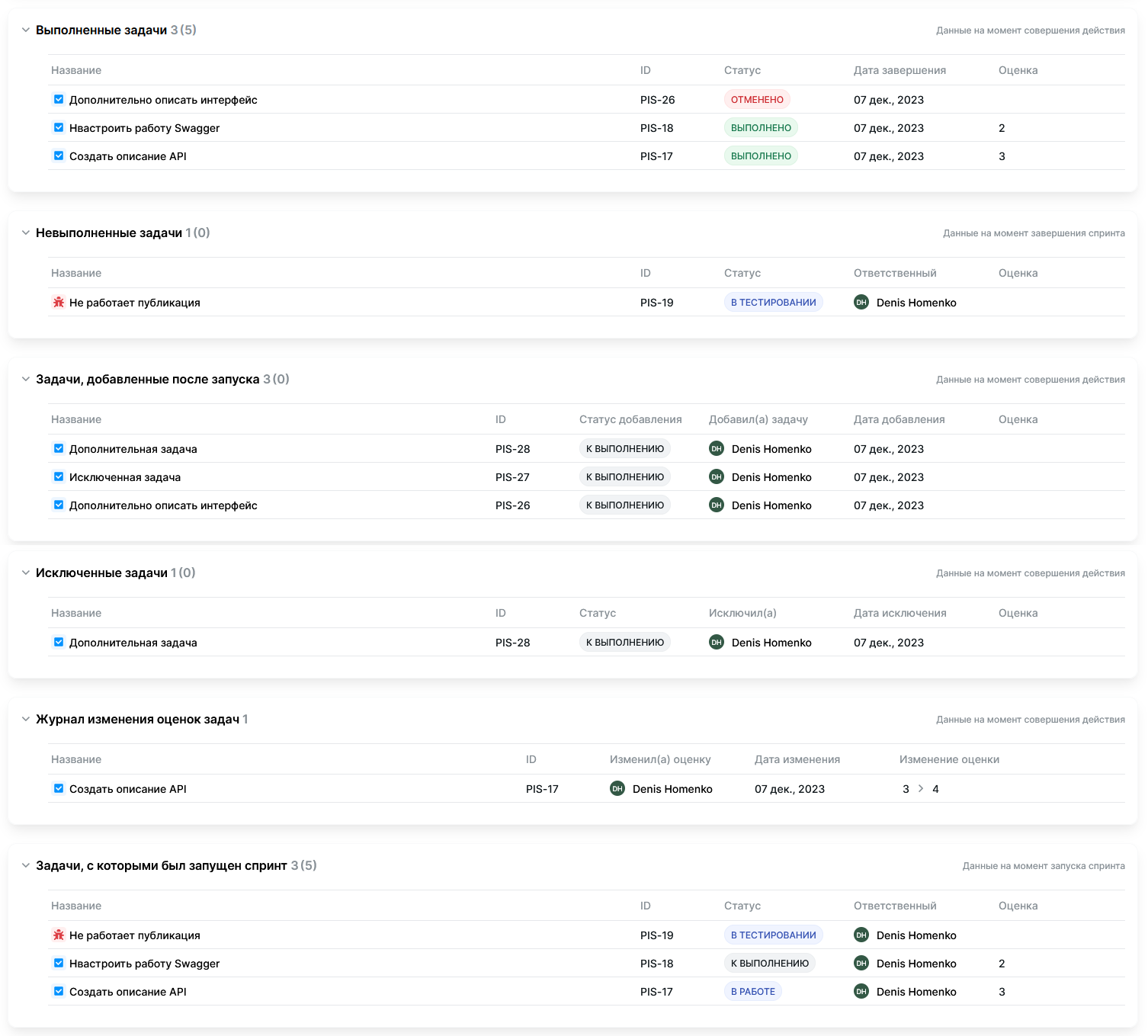Click bug icon for PIS-19 in unfinished tasks
Screen dimensions: 1148x1036
tap(59, 303)
